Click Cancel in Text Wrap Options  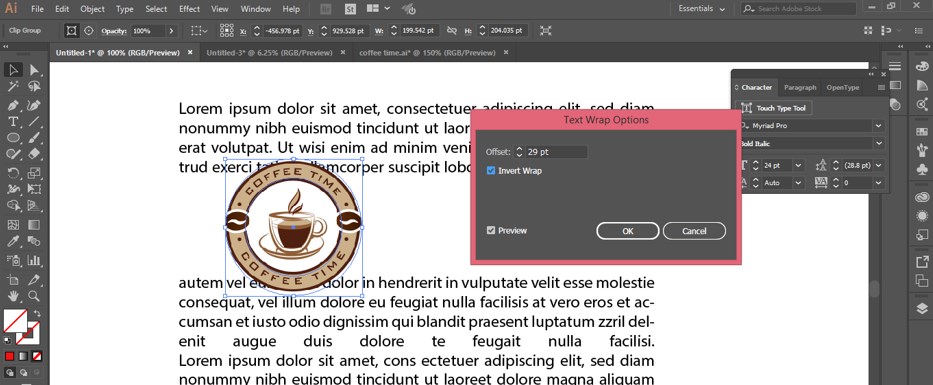694,231
